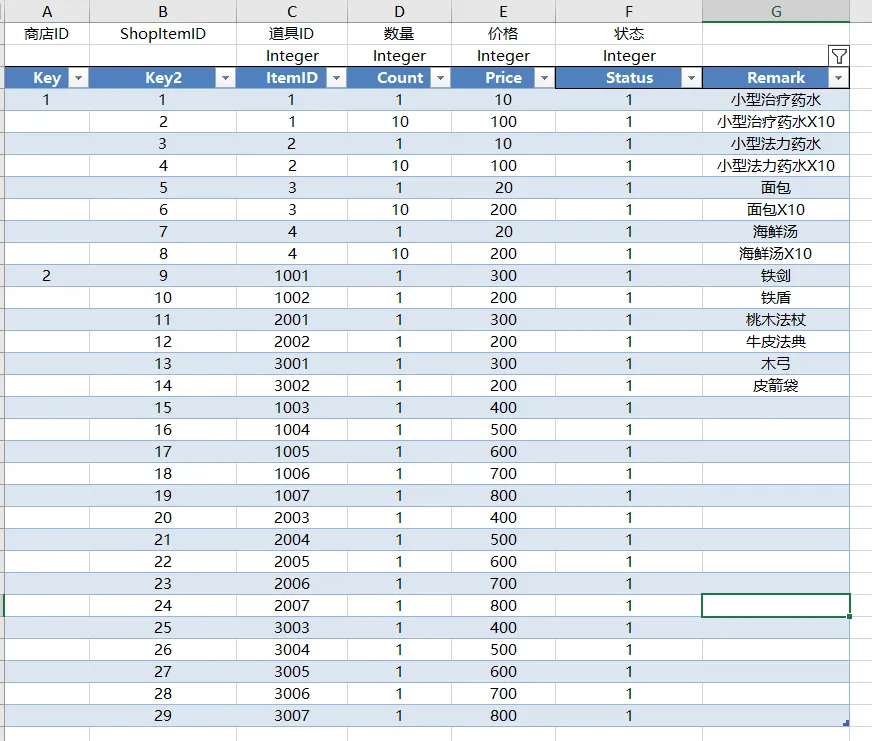Click column E header letter

click(503, 11)
